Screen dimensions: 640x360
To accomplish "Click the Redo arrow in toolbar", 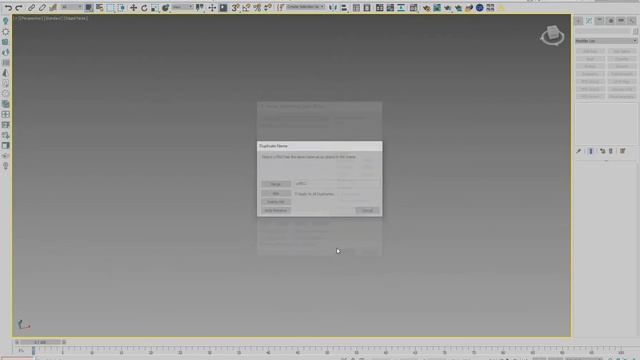I will click(x=19, y=8).
